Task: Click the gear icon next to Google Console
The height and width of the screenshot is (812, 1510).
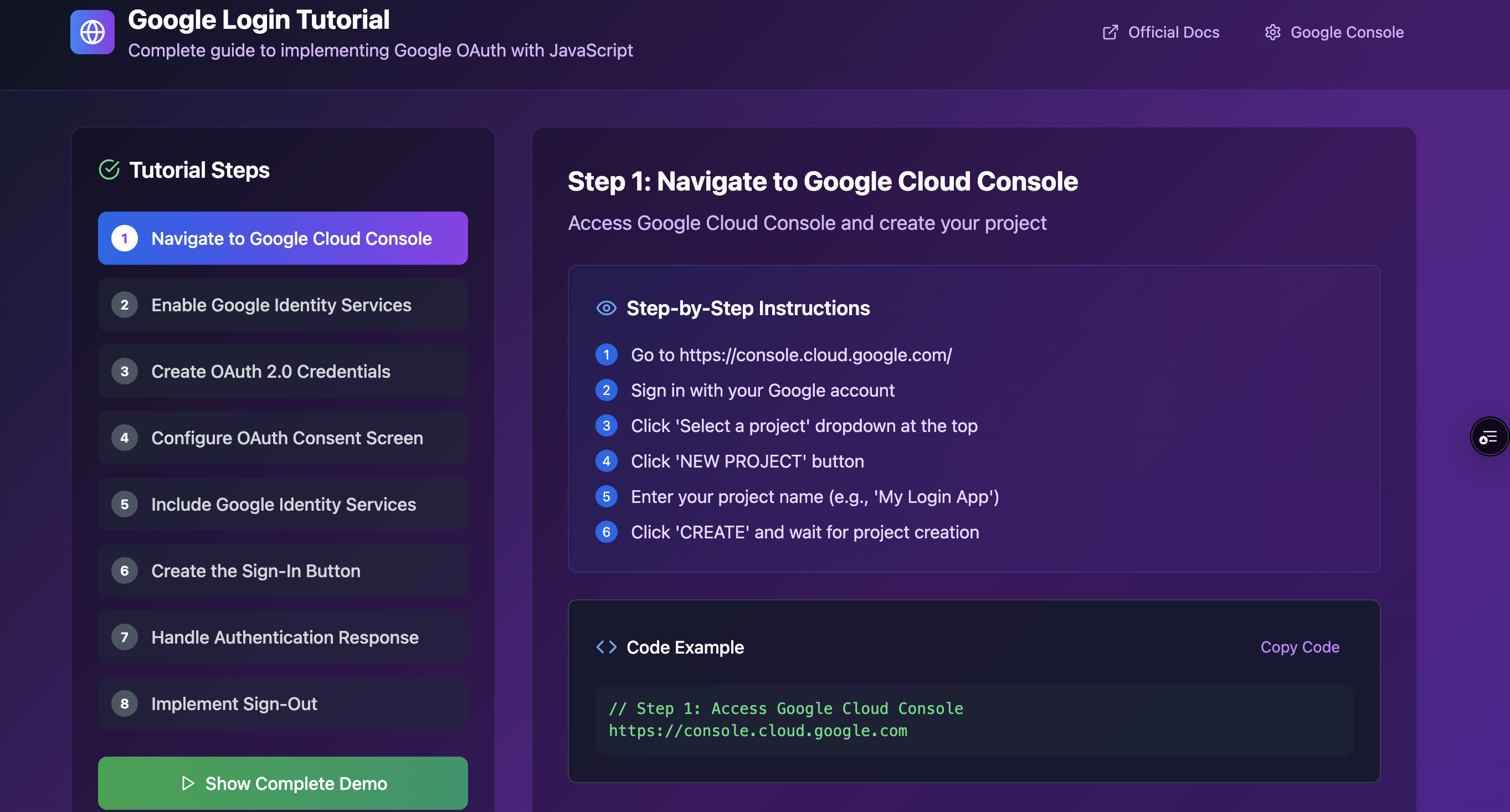Action: pyautogui.click(x=1272, y=32)
